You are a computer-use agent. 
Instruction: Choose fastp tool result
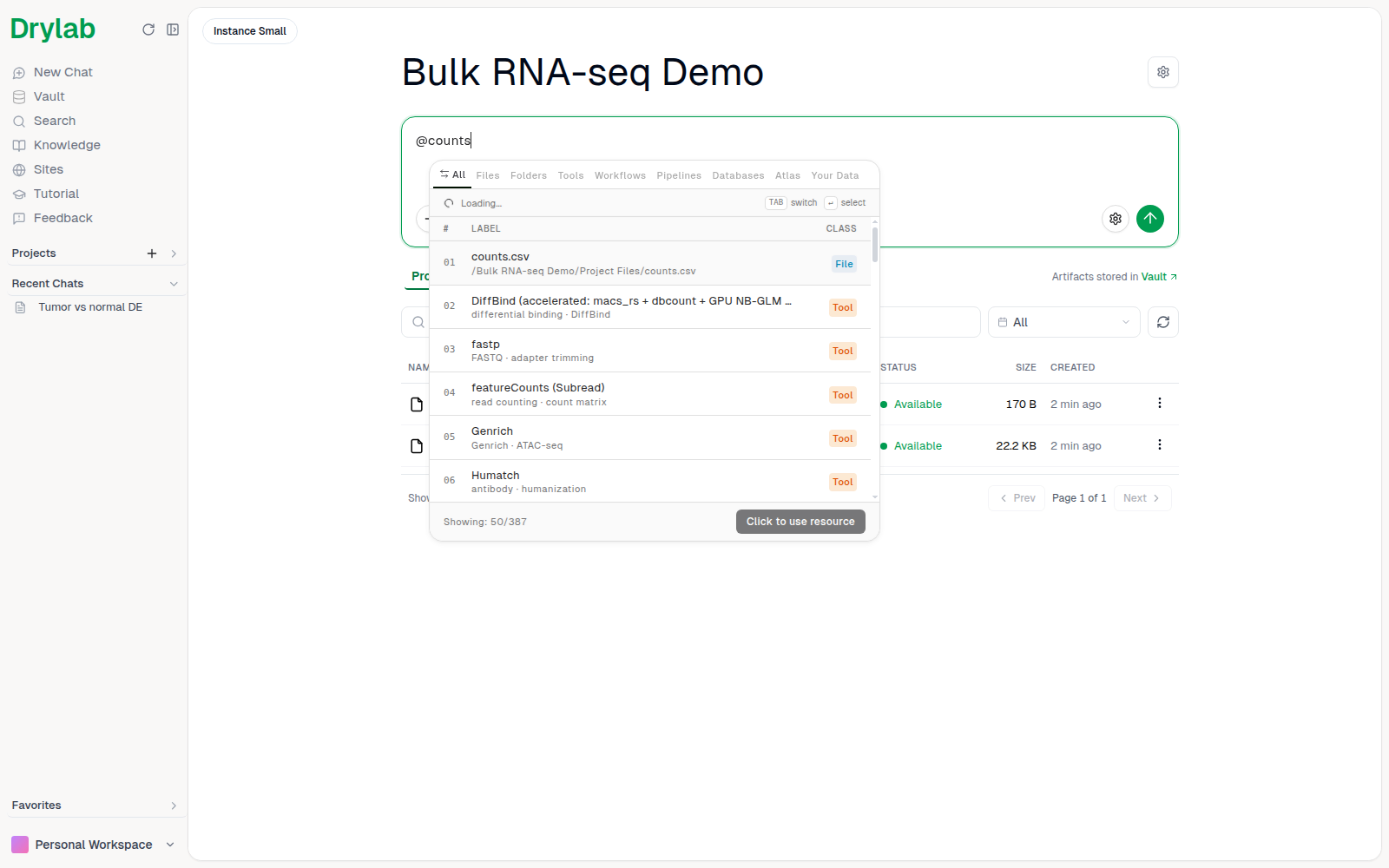(x=650, y=351)
